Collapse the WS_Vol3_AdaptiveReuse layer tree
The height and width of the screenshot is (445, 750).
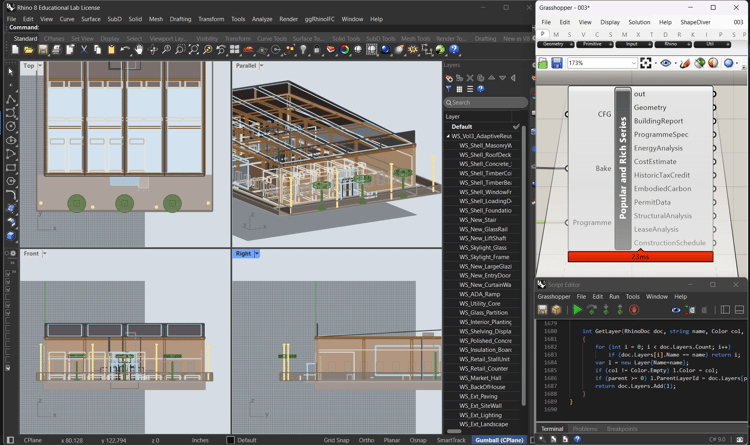448,136
